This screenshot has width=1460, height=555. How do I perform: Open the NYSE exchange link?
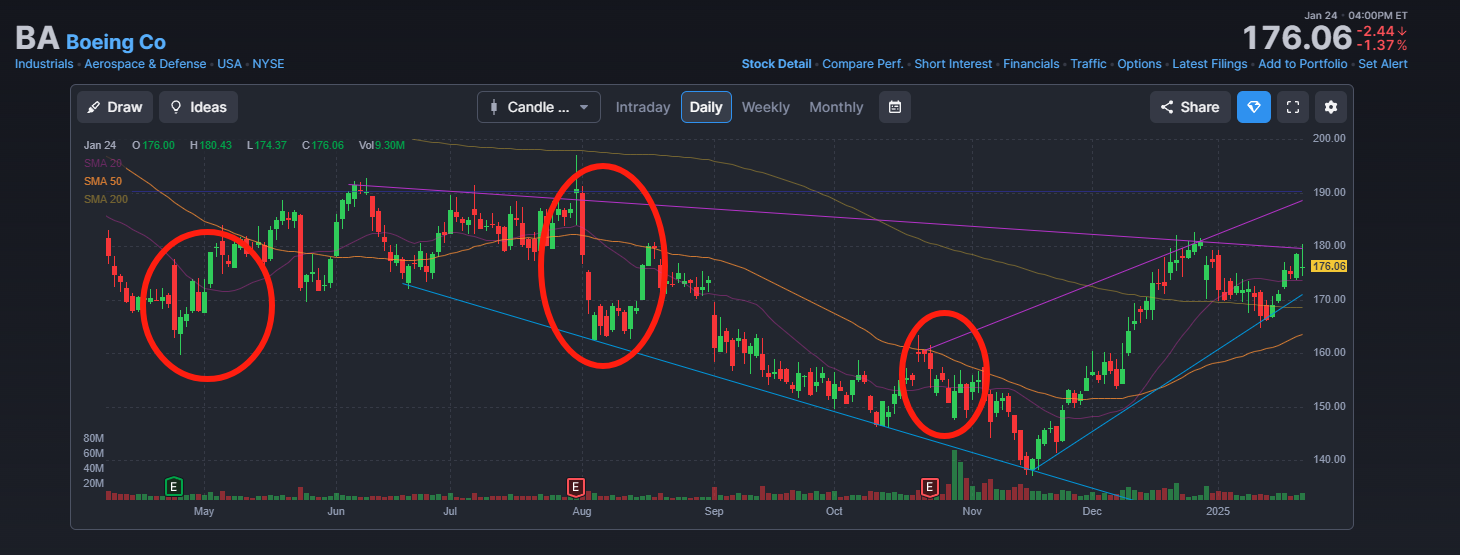[x=268, y=64]
